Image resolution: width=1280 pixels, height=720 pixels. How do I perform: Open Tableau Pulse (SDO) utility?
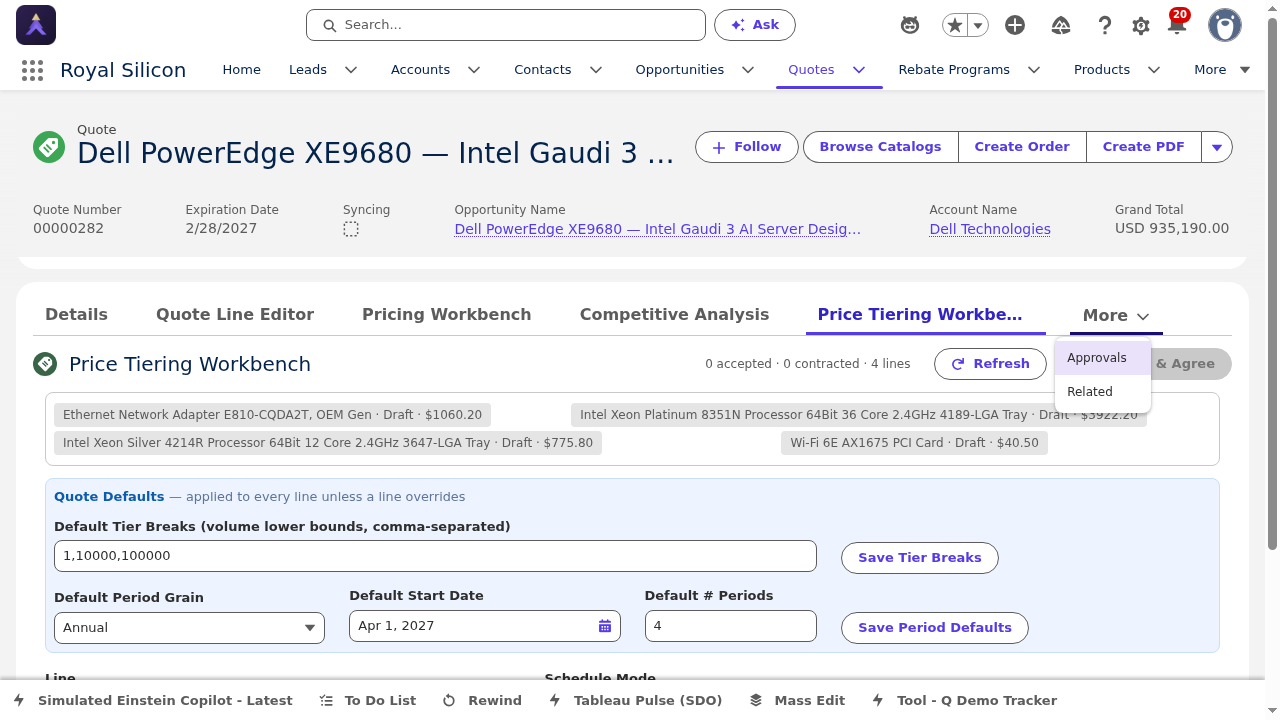pyautogui.click(x=635, y=700)
